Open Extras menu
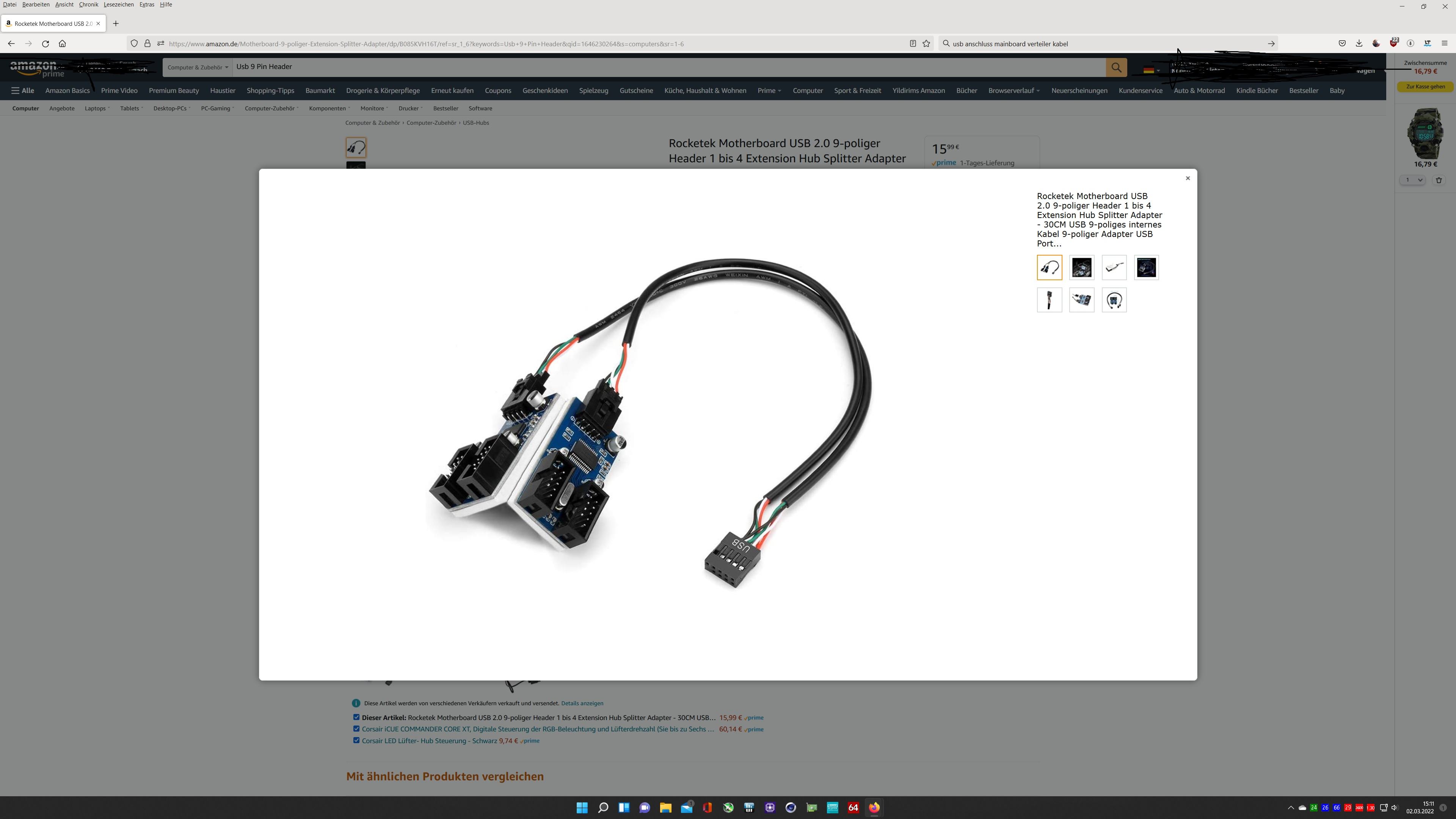Screen dimensions: 1456x819 [146, 5]
